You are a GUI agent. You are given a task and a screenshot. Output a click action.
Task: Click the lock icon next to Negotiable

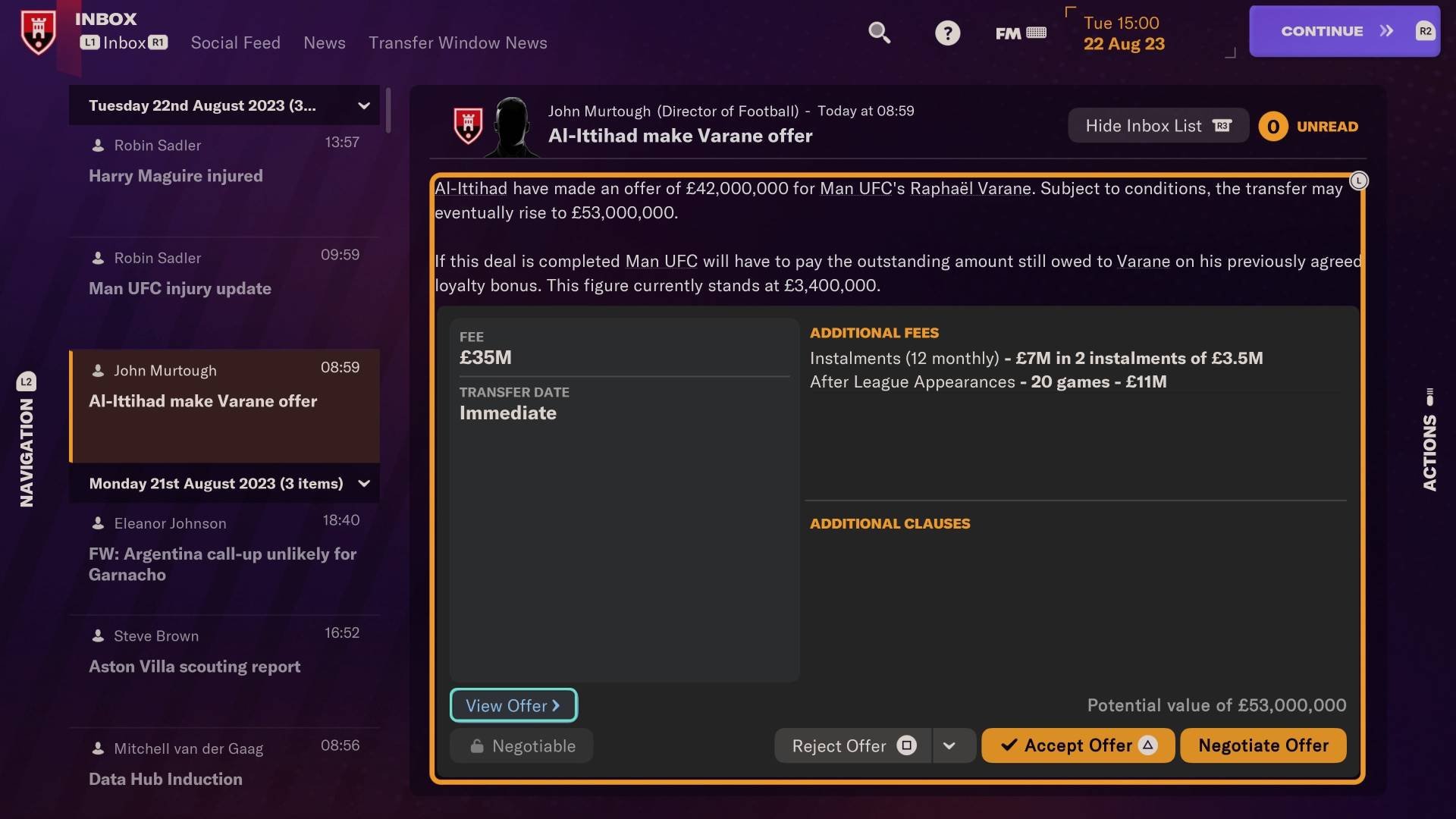coord(476,746)
